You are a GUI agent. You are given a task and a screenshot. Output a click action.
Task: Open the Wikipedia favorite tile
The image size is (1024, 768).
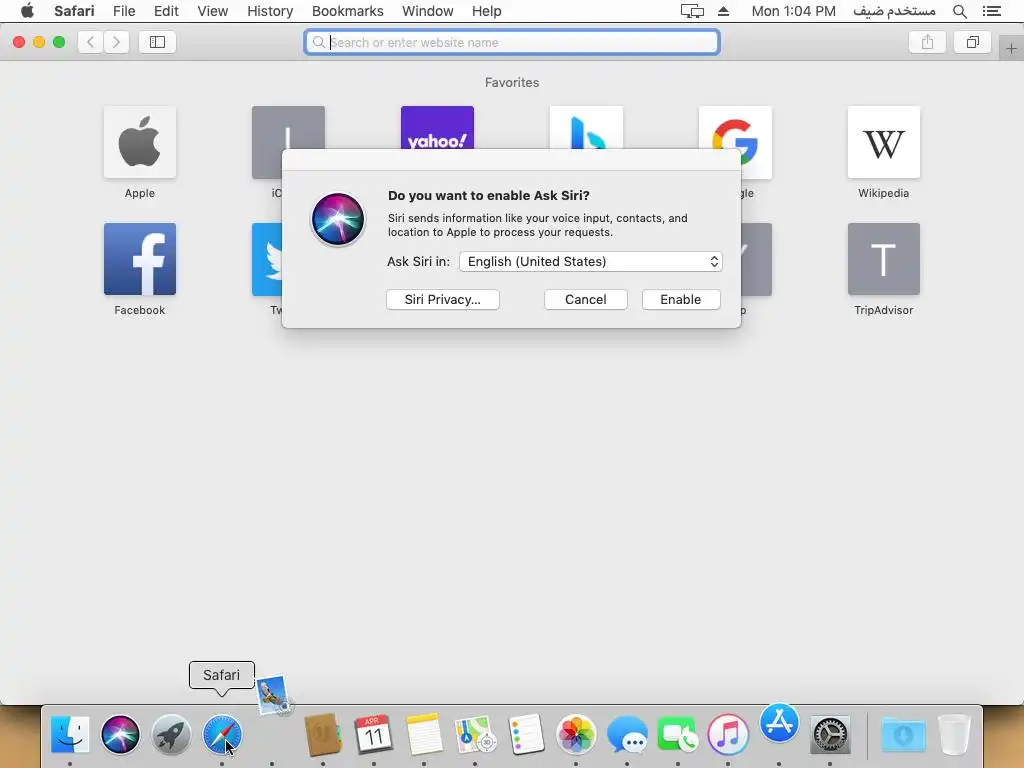[884, 142]
